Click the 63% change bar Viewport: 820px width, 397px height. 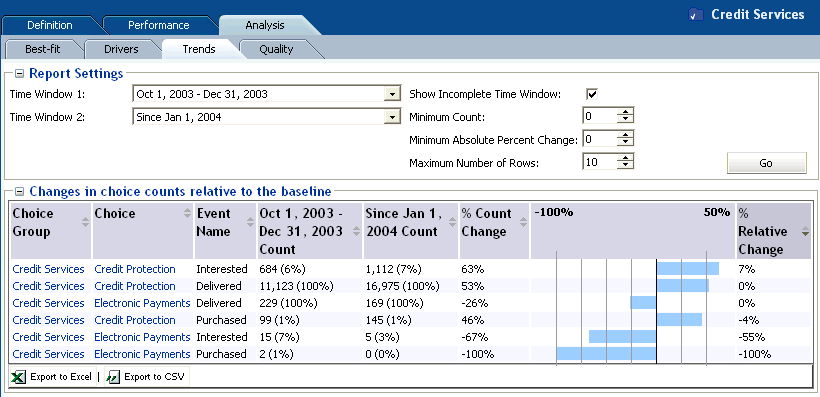tap(688, 269)
